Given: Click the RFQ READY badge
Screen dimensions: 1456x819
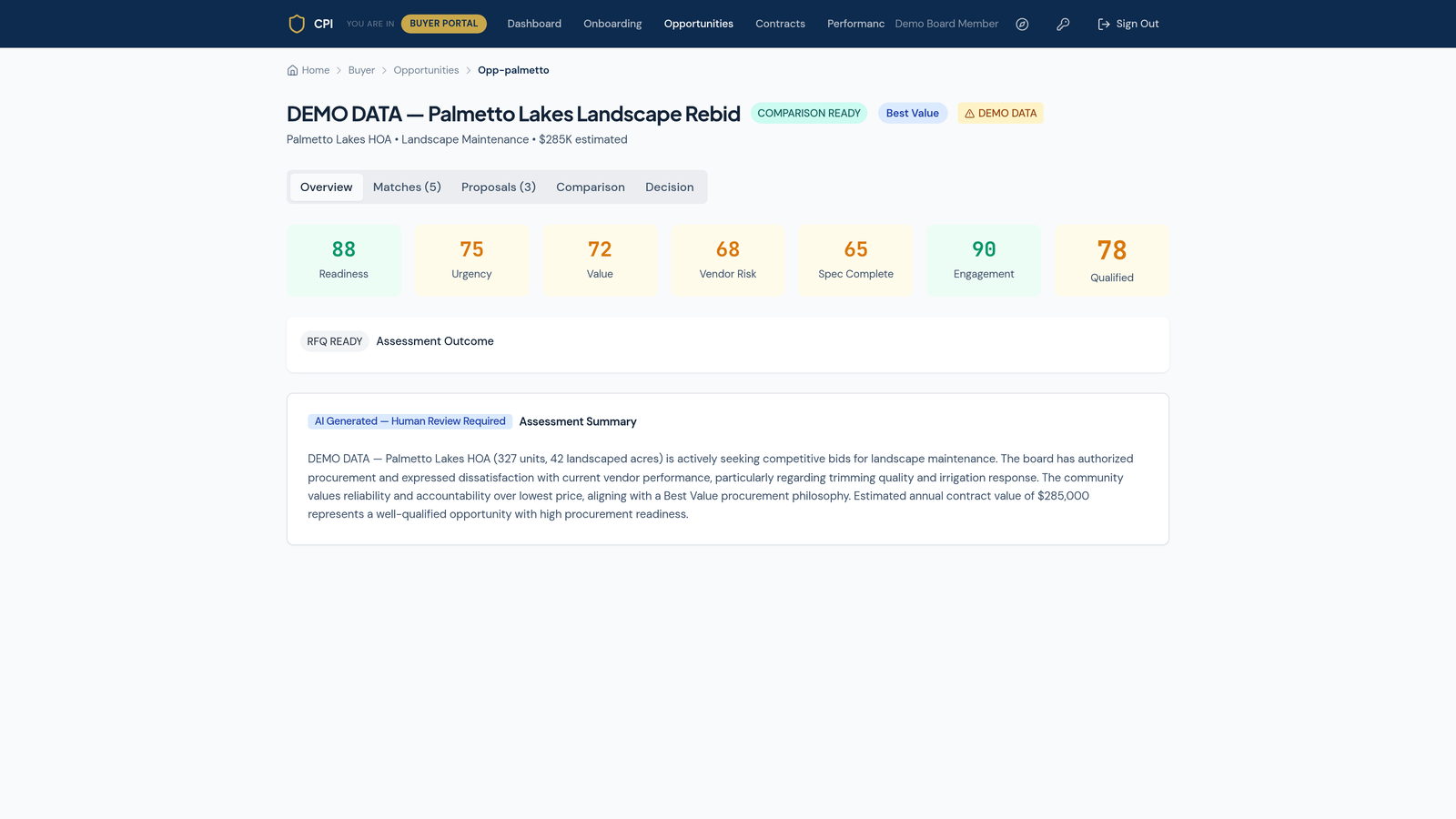Looking at the screenshot, I should pos(335,341).
